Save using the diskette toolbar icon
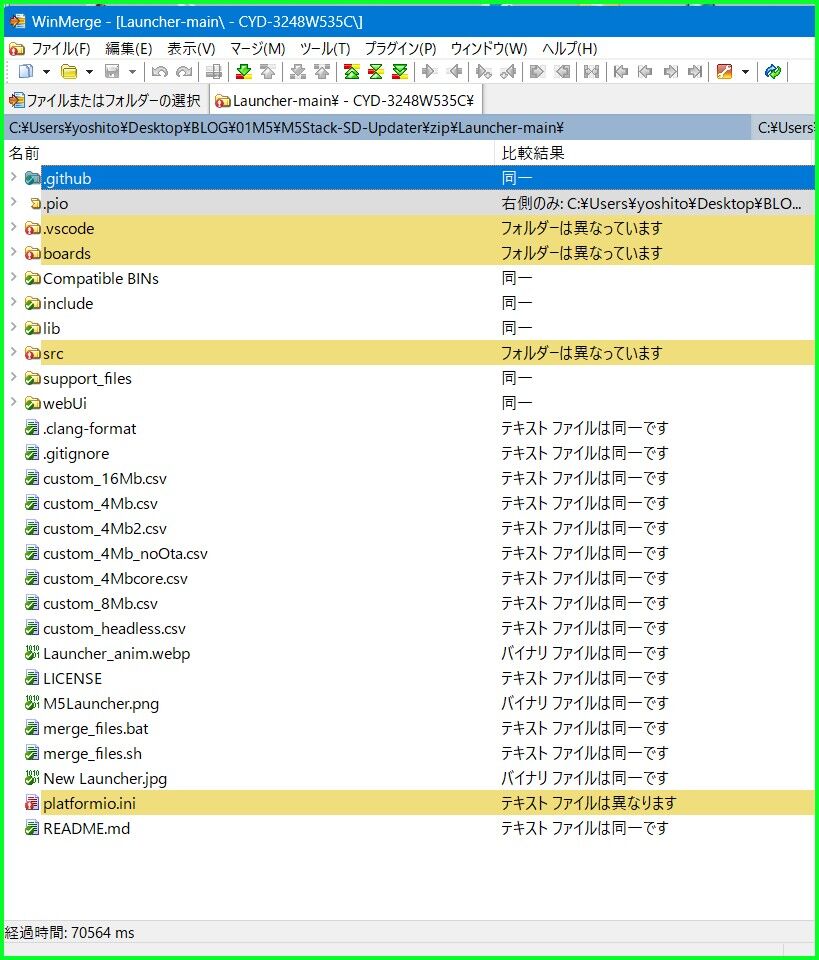Image resolution: width=819 pixels, height=960 pixels. point(113,71)
